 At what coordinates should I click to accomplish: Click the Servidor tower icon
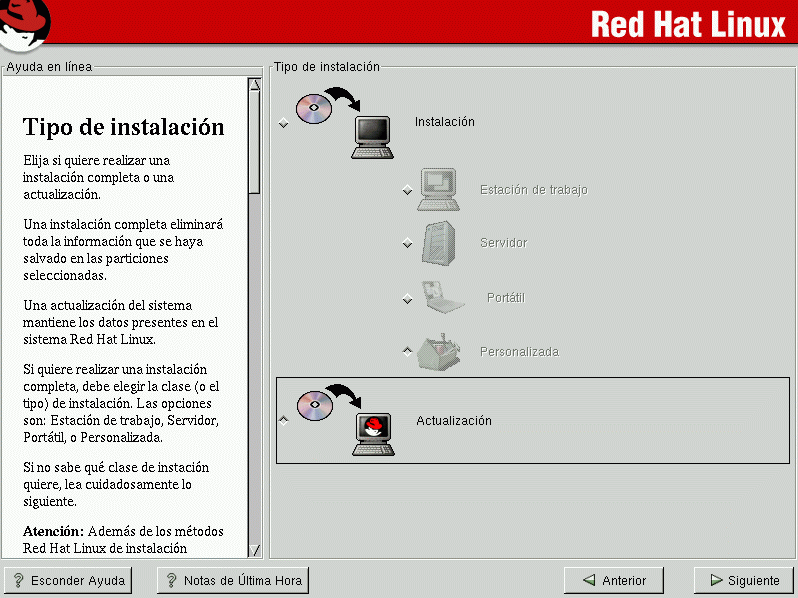439,243
